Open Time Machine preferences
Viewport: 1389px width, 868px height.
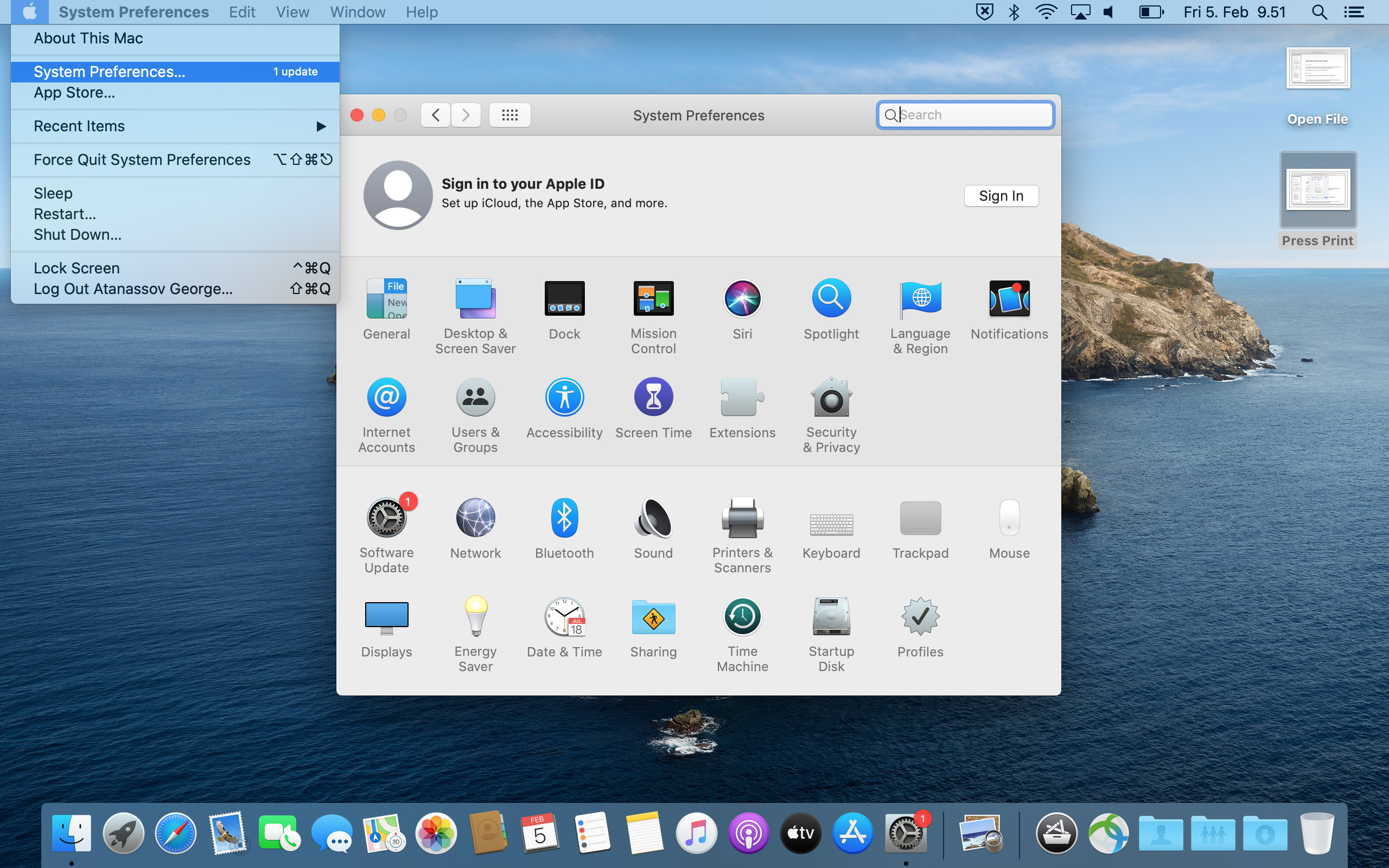(742, 634)
